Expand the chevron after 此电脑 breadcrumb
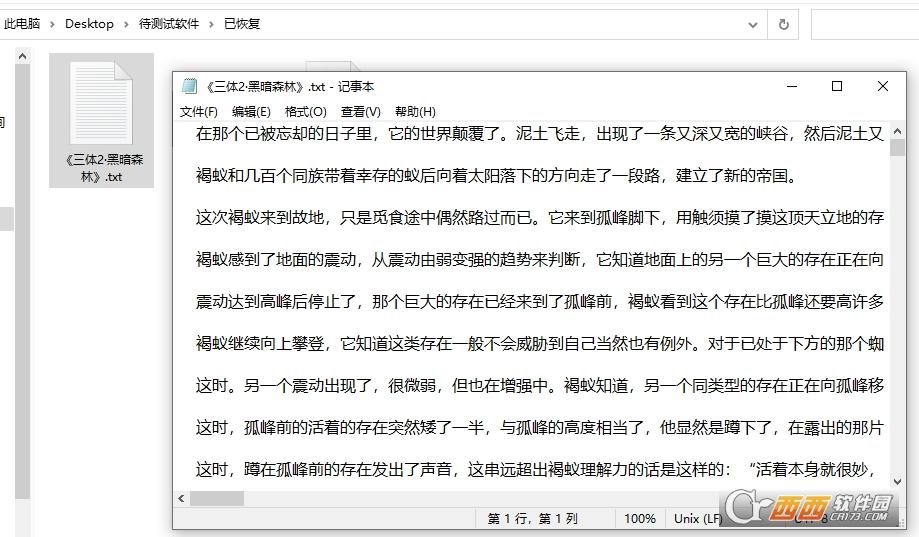Screen dimensions: 919x537 tap(52, 24)
